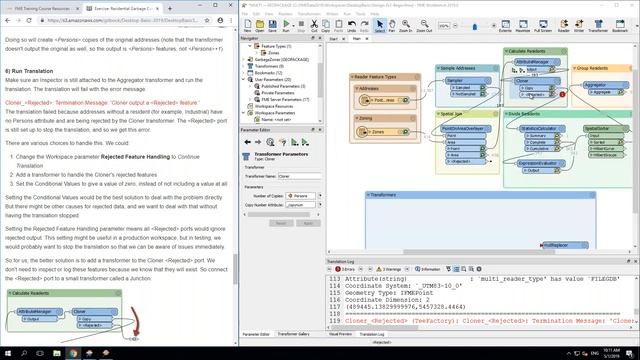Select Workspace Resources in the Navigator
The width and height of the screenshot is (640, 360).
[274, 106]
